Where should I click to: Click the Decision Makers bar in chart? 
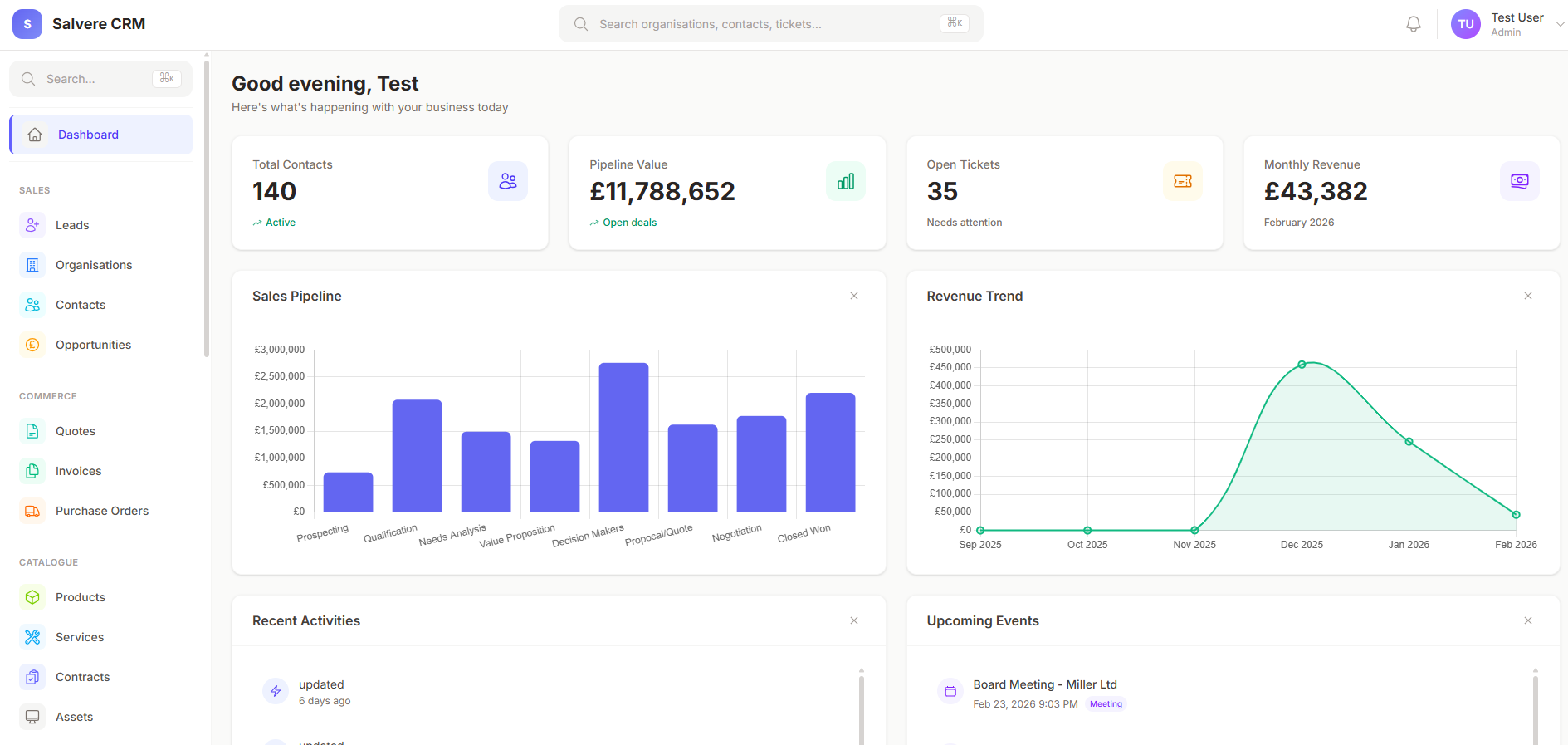pyautogui.click(x=623, y=437)
